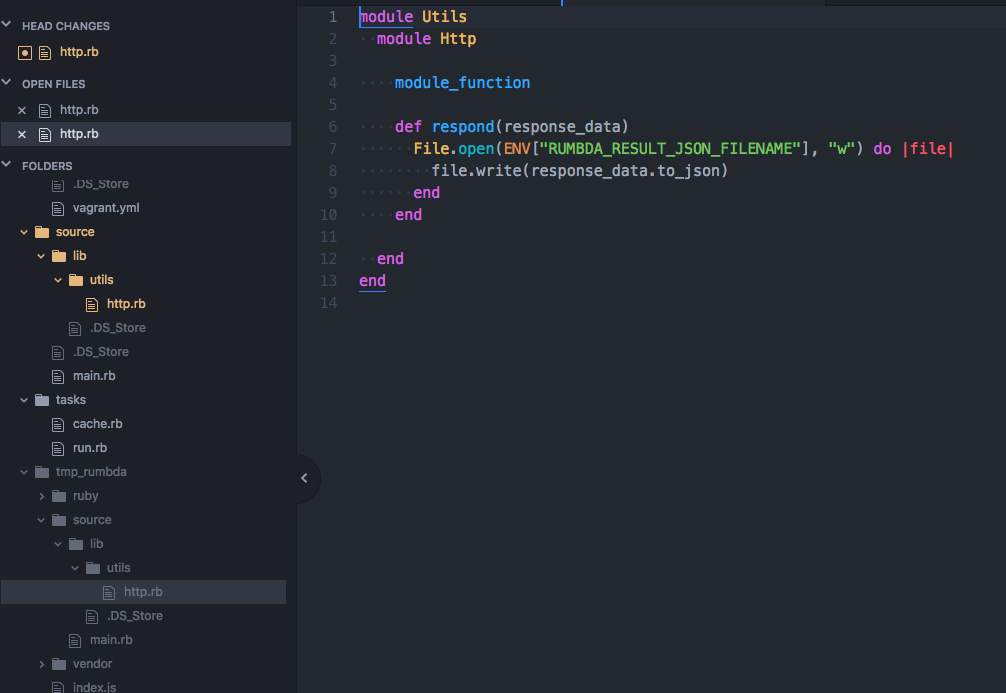
Task: Click the file icon of highlighted http.rb in OPEN FILES
Action: click(x=45, y=134)
